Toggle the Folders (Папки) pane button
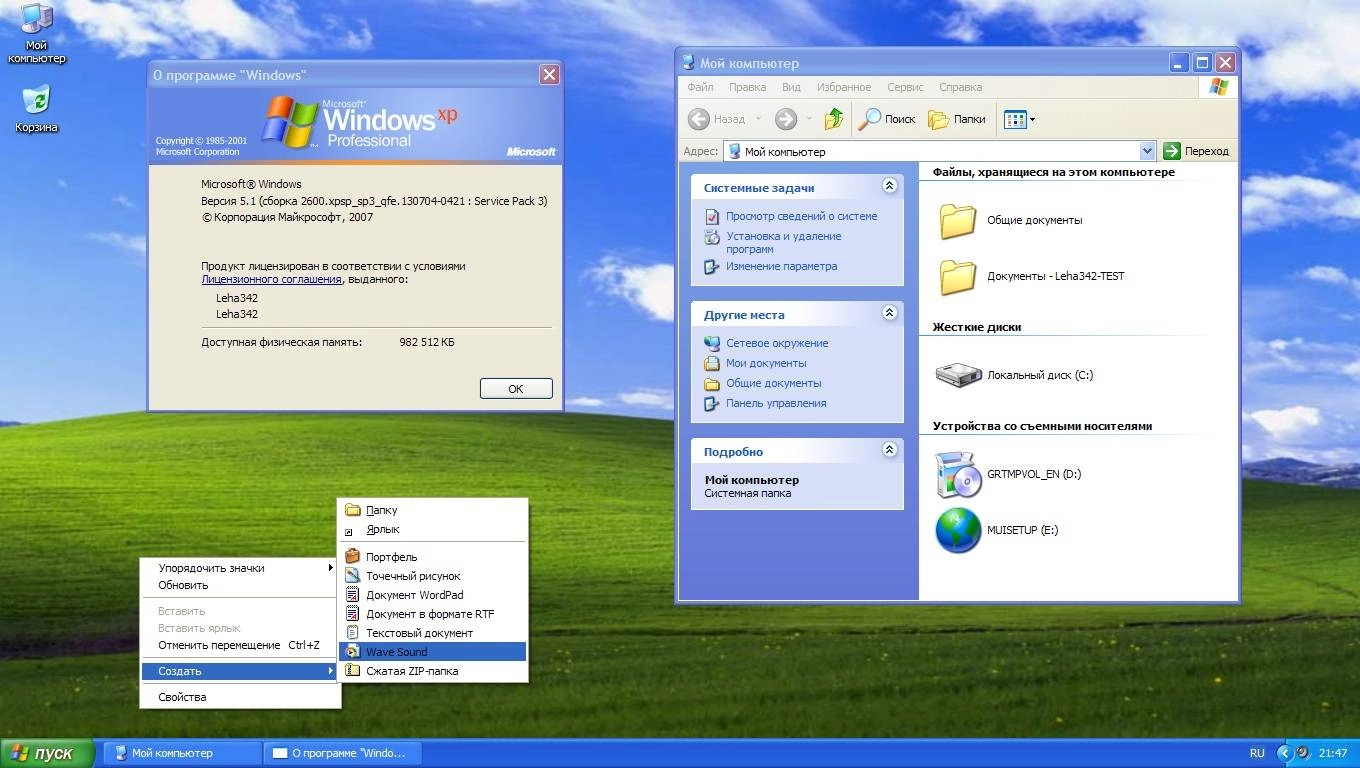This screenshot has width=1360, height=768. (957, 119)
